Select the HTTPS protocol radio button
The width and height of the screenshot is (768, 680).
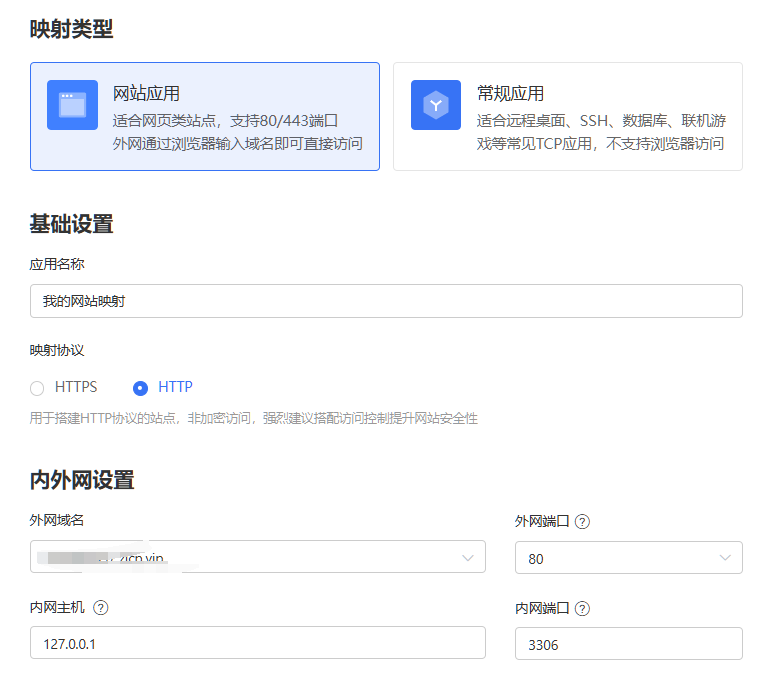click(x=37, y=388)
